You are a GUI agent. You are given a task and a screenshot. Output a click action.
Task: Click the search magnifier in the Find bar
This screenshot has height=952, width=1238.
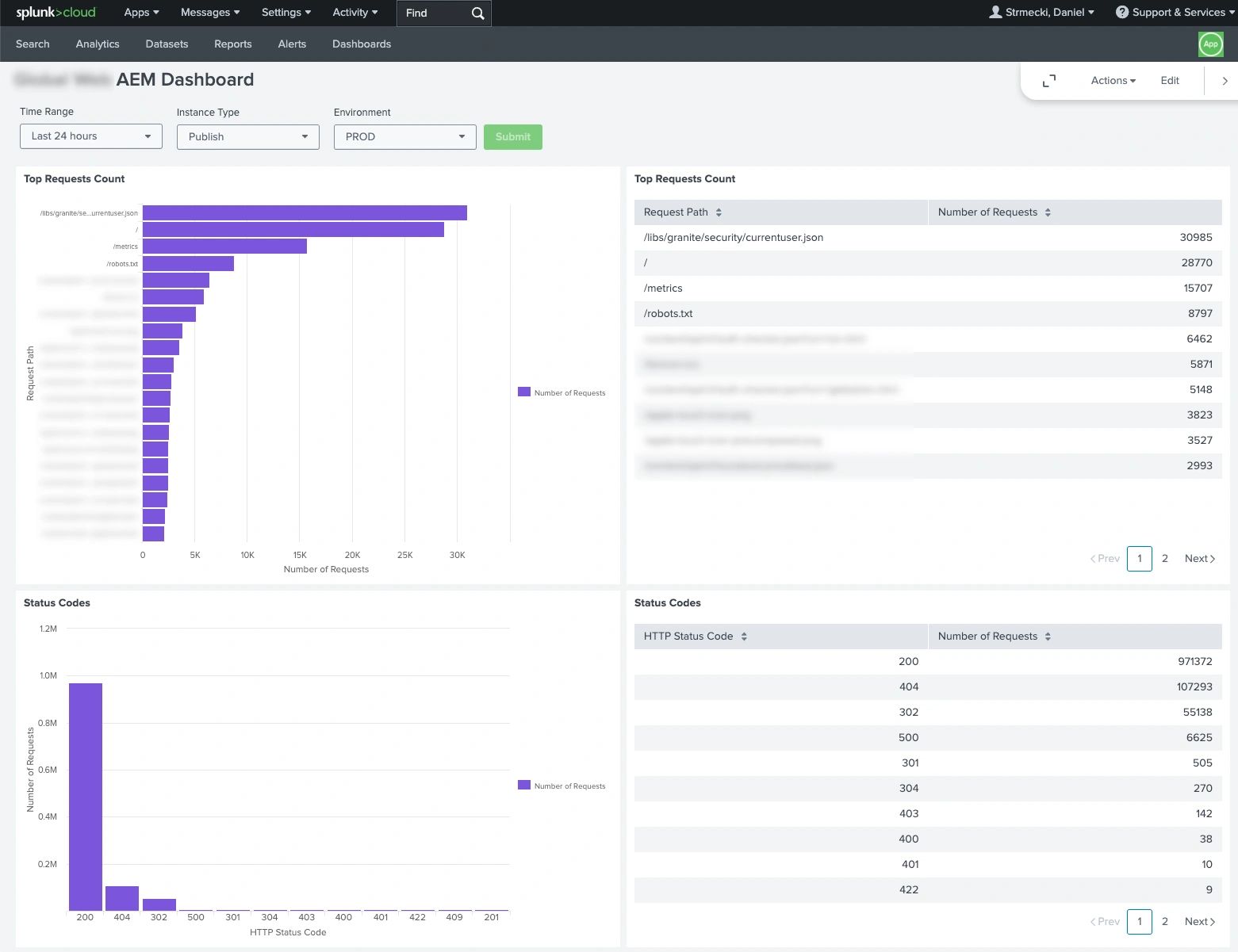click(477, 13)
